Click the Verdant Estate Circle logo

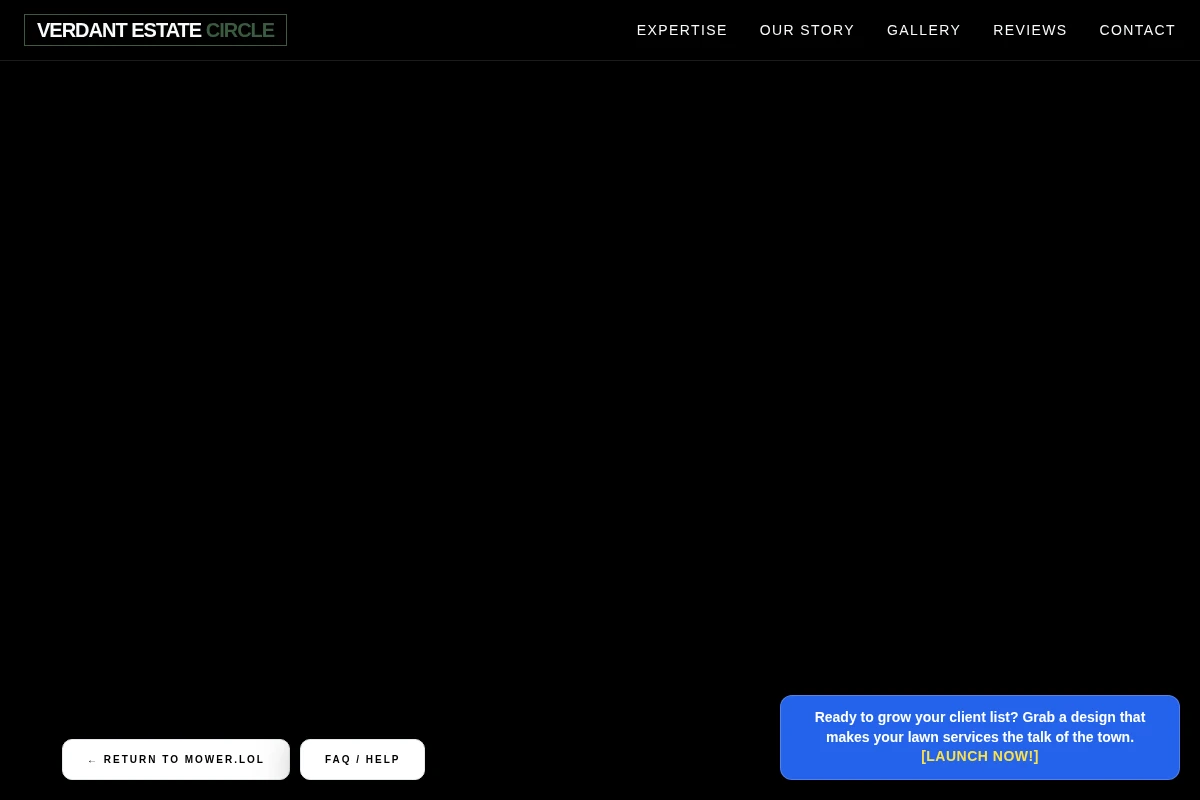click(x=155, y=30)
